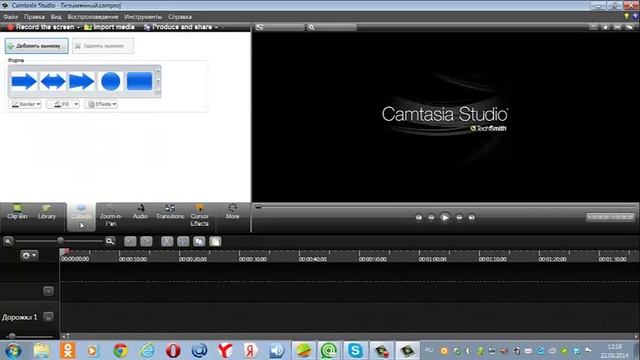Expand the callout shapes gallery down arrow
The width and height of the screenshot is (640, 360).
158,81
